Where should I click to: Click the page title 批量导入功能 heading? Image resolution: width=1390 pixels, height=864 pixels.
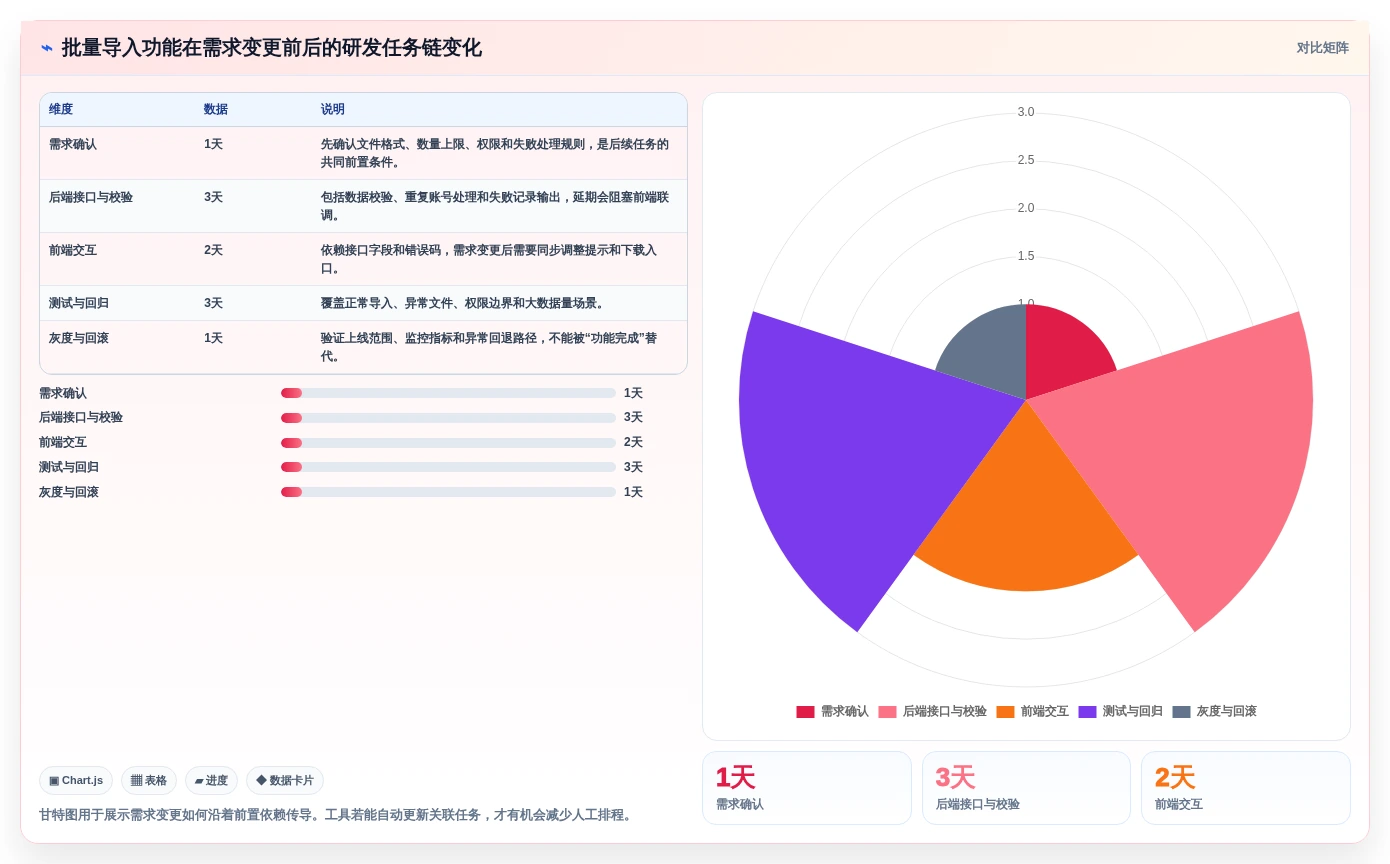coord(271,48)
